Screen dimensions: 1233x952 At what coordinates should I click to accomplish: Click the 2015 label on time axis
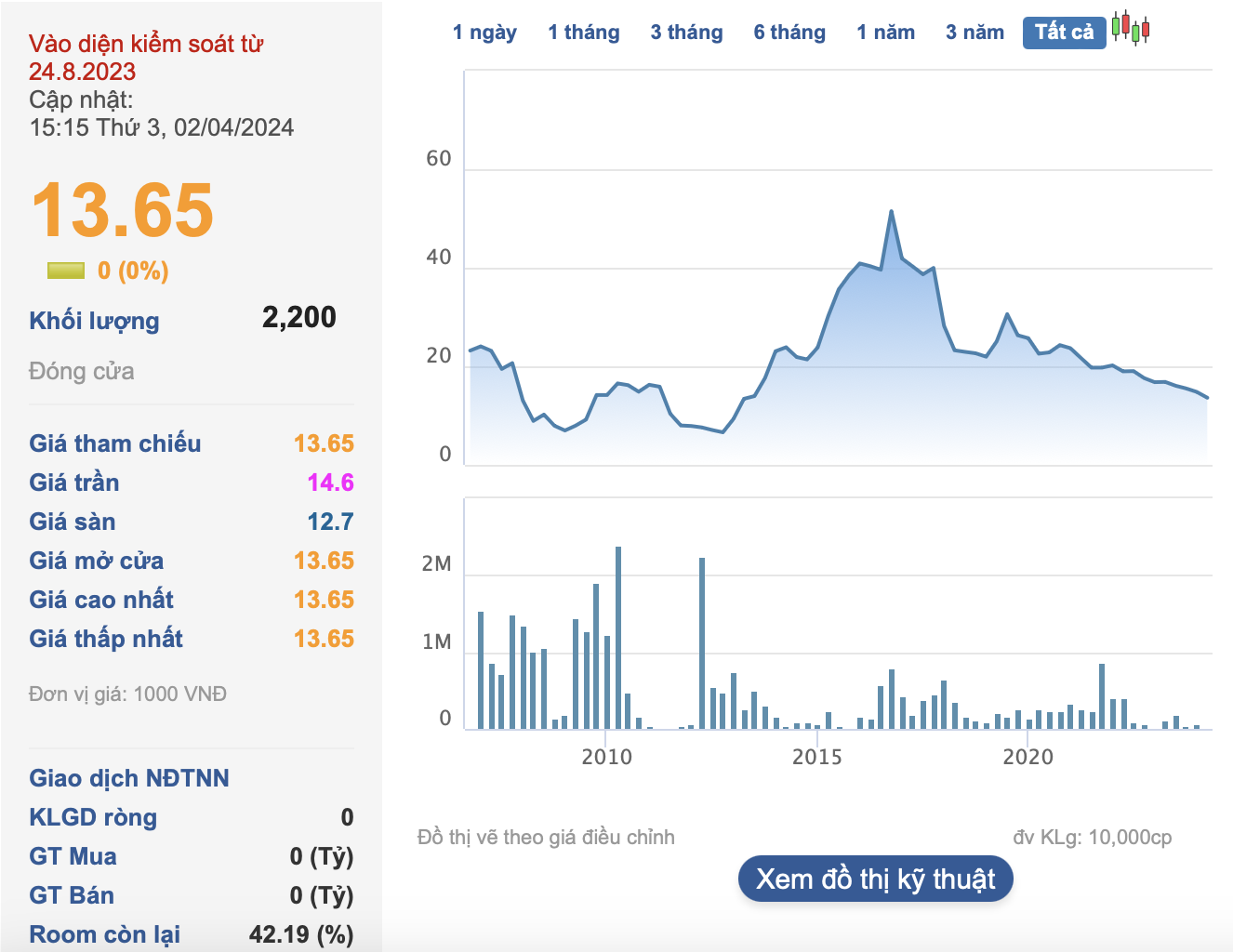[x=816, y=757]
